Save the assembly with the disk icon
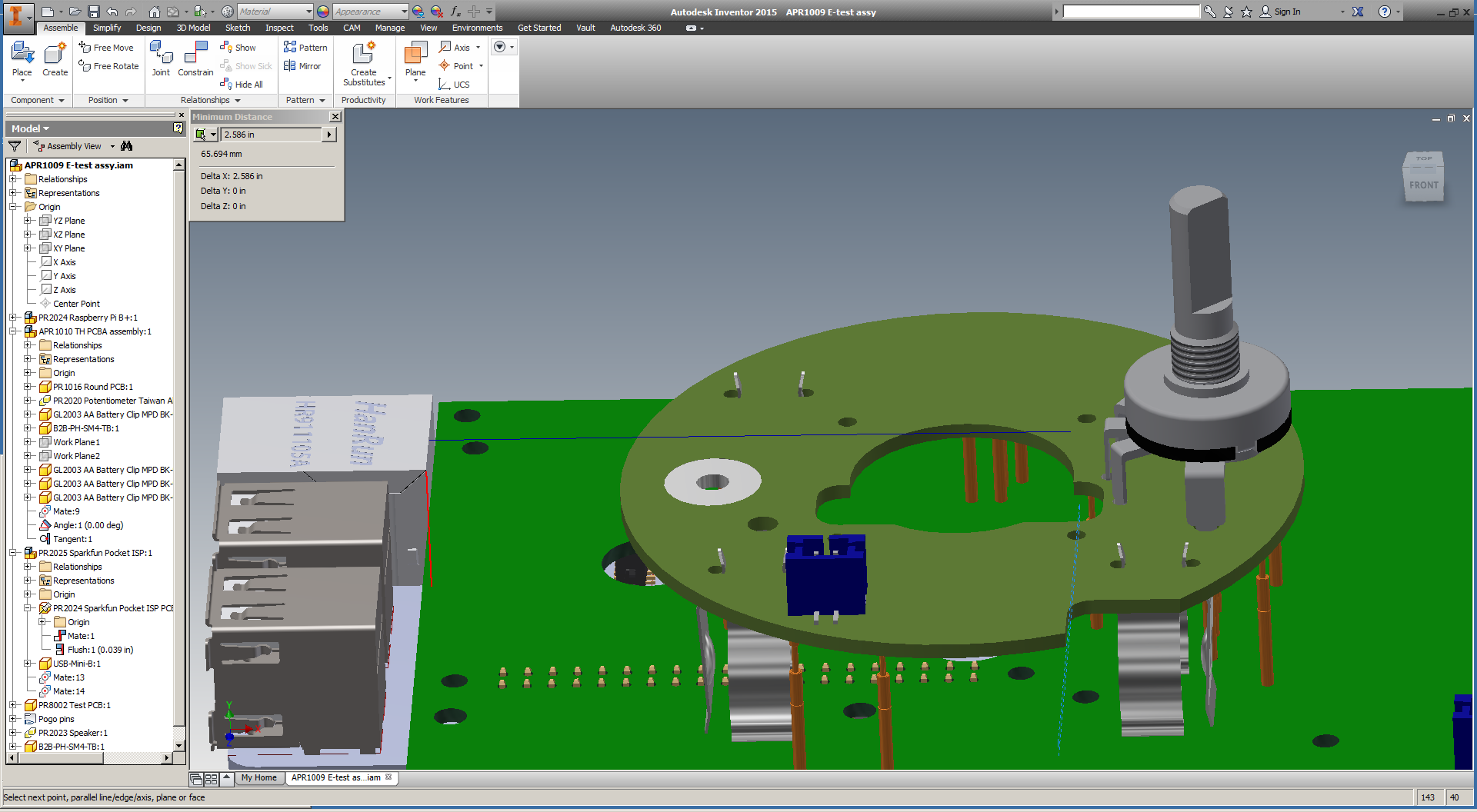Screen dimensions: 1477x812 tap(94, 12)
